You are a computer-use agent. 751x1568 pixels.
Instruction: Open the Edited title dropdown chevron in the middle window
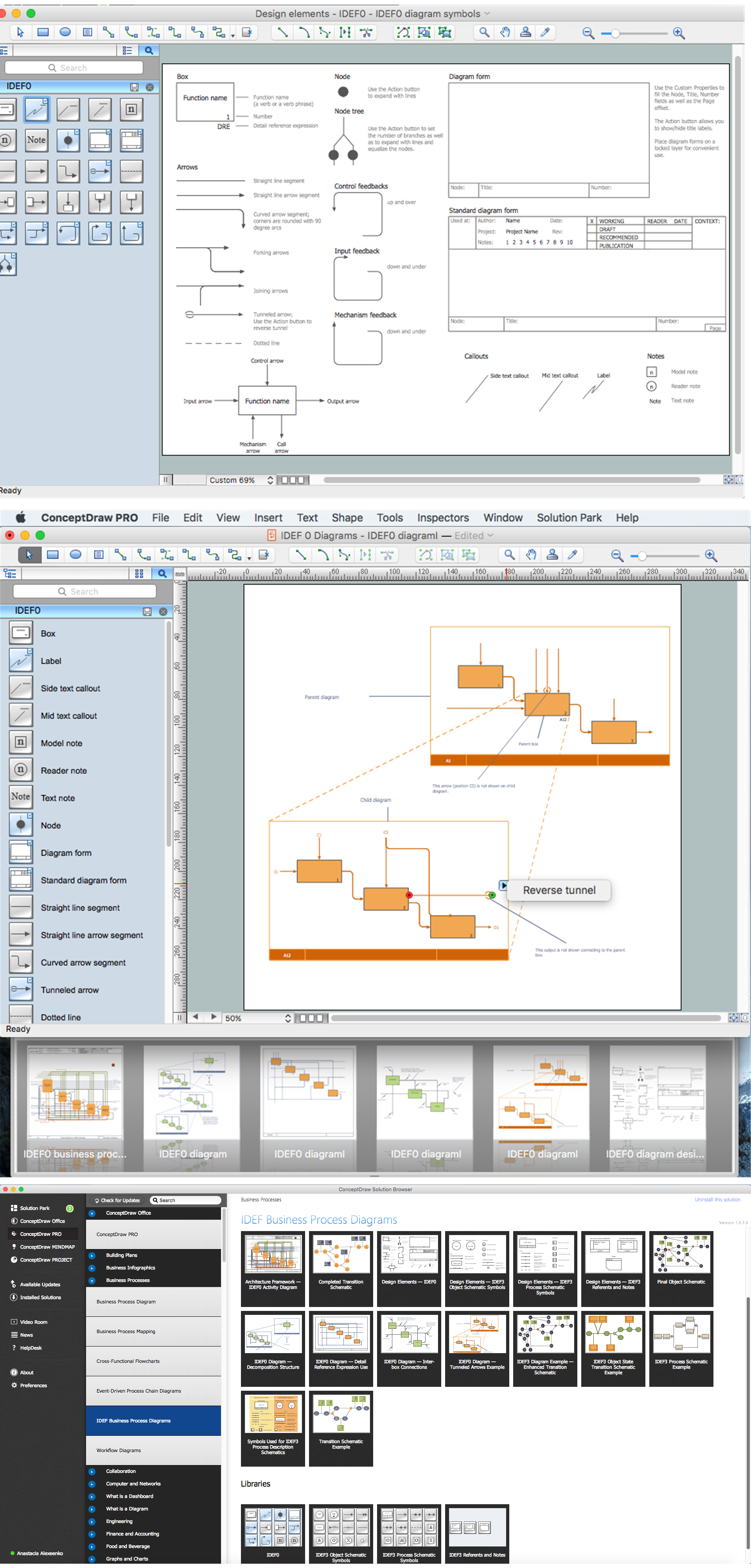coord(490,536)
